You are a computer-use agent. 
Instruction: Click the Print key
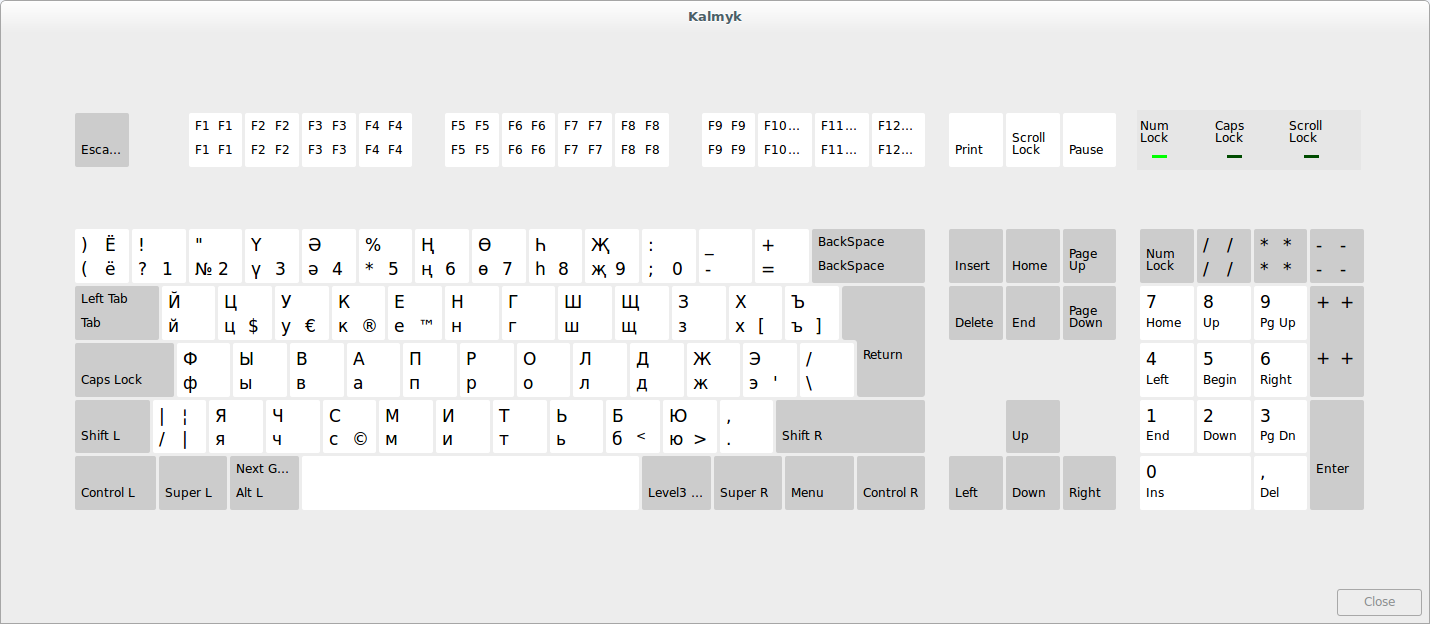[975, 140]
